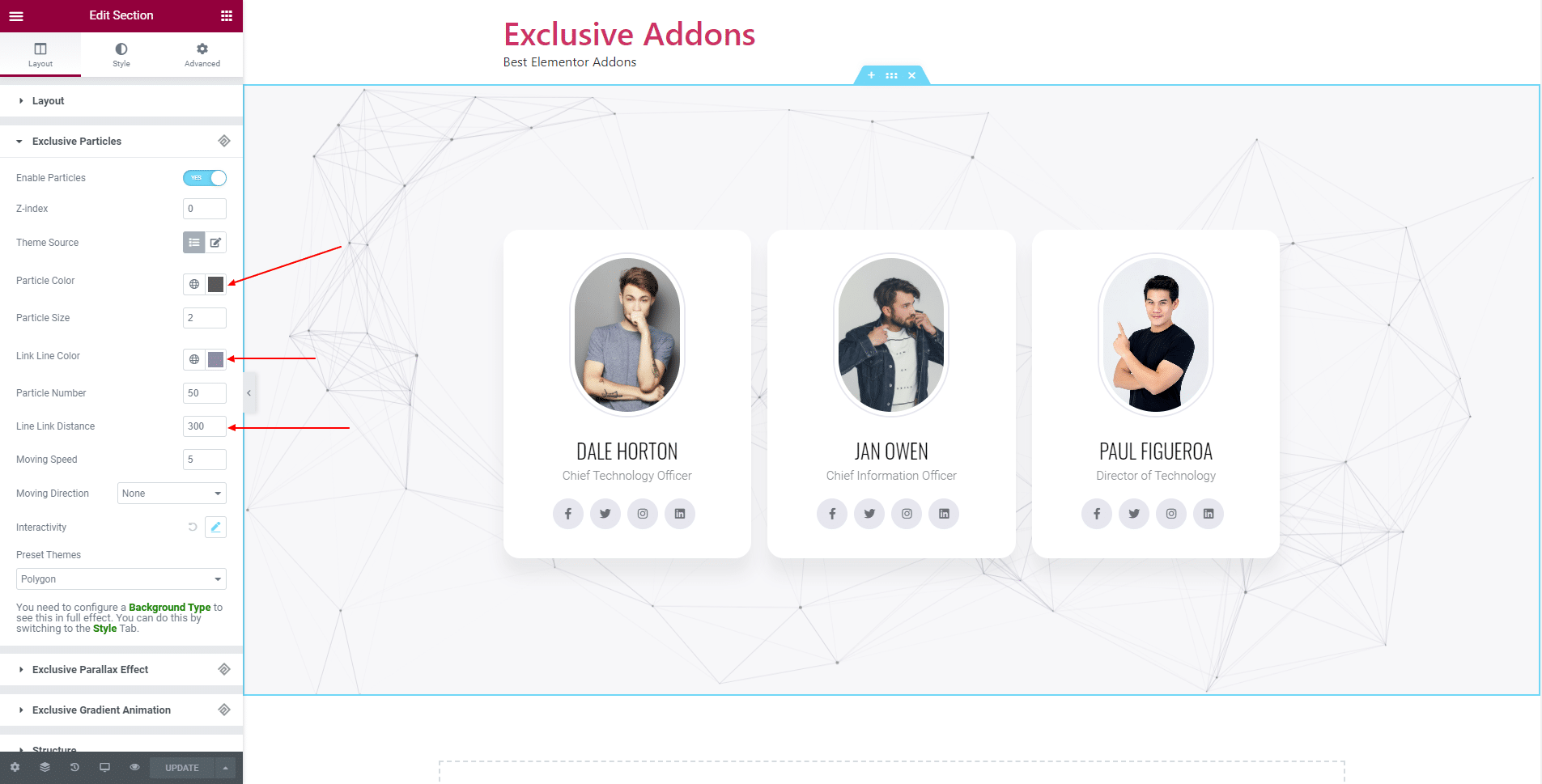1542x784 pixels.
Task: Select custom Theme Source edit option
Action: coord(215,242)
